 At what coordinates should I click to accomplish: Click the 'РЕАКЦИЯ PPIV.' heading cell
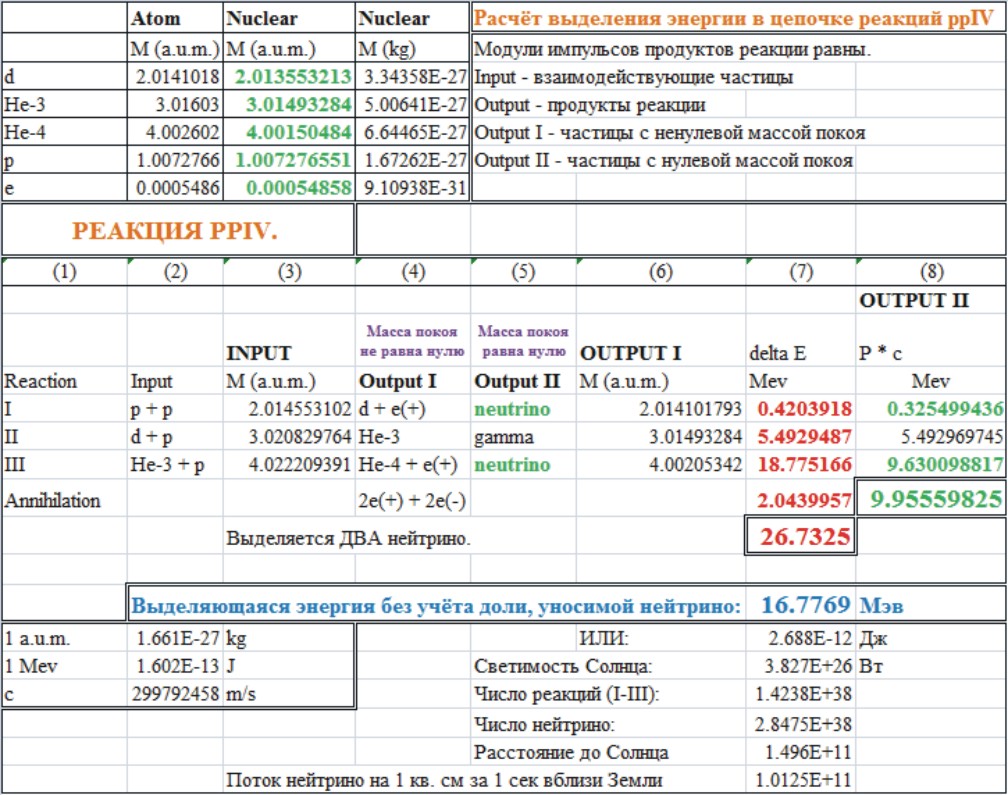click(x=177, y=230)
